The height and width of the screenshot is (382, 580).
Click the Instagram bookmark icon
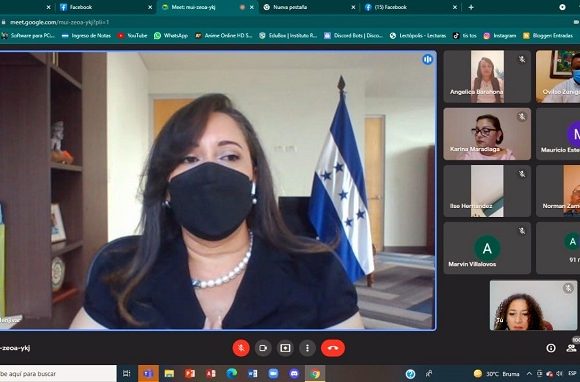point(487,36)
